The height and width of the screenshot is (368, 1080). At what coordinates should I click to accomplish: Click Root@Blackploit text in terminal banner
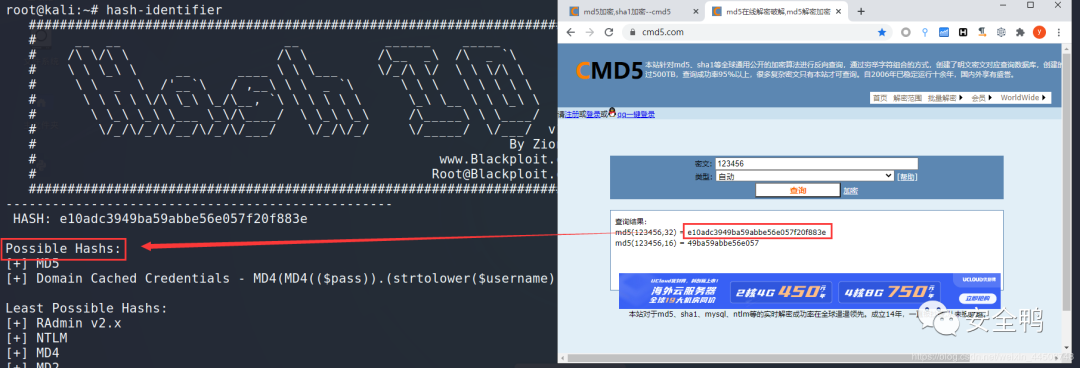click(x=494, y=174)
